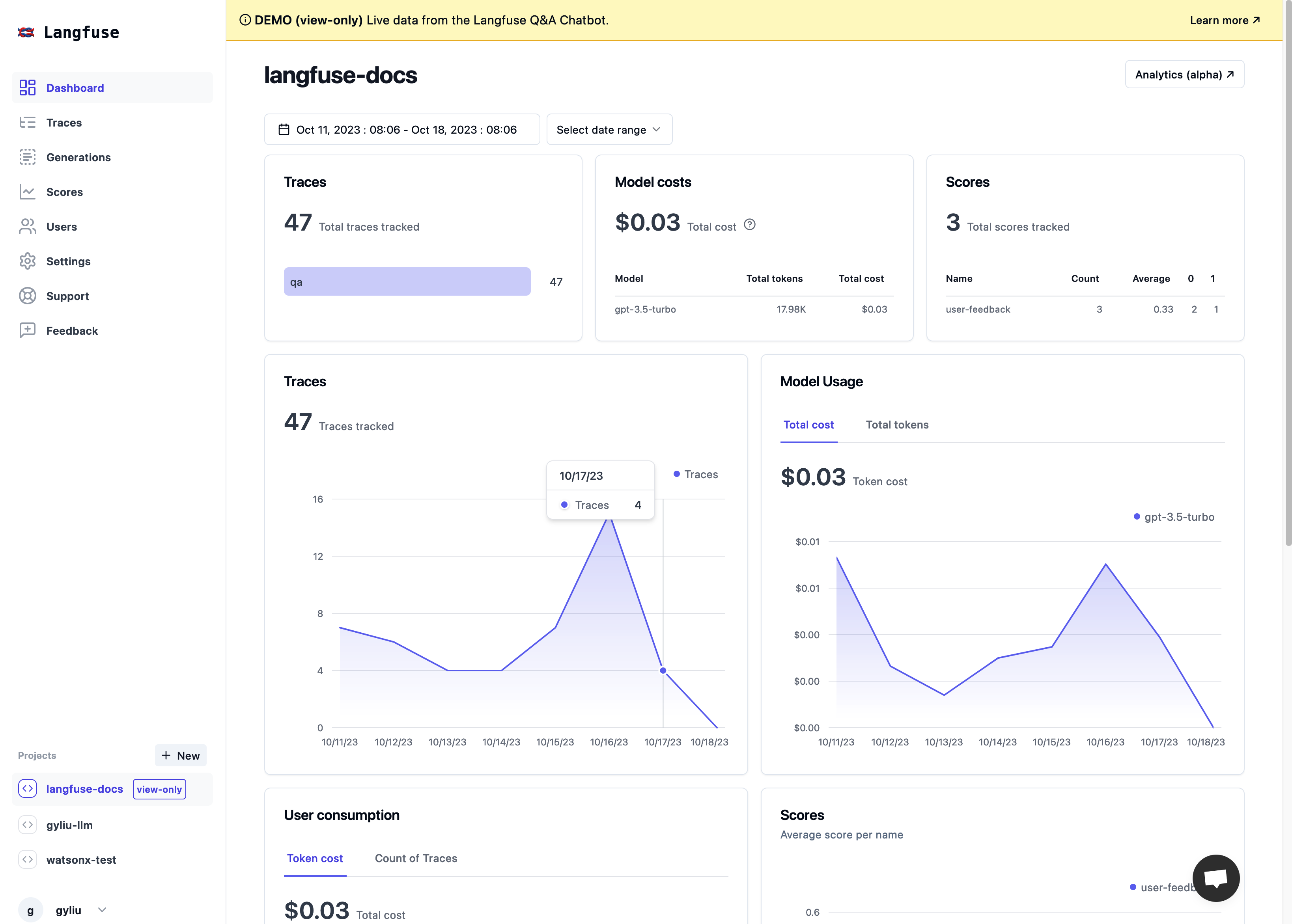Click the 0.33 average score value
The height and width of the screenshot is (924, 1292).
pos(1163,309)
